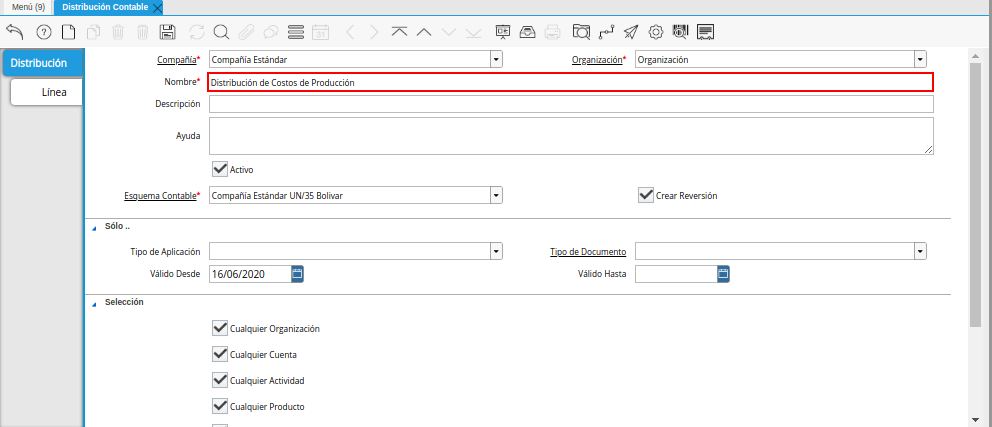Viewport: 992px width, 427px height.
Task: Expand the Tipo de Documento dropdown
Action: (x=920, y=251)
